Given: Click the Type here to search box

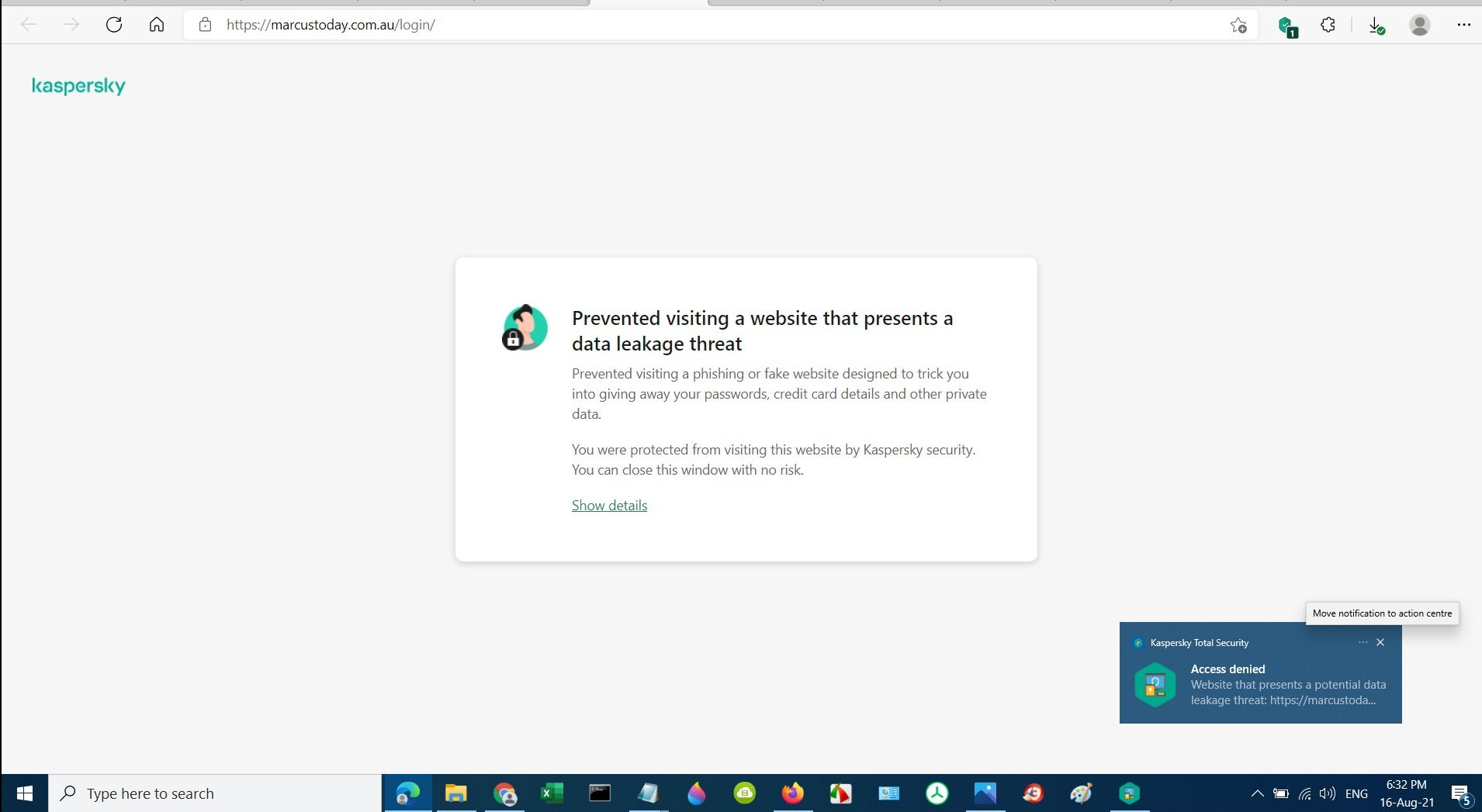Looking at the screenshot, I should [215, 793].
